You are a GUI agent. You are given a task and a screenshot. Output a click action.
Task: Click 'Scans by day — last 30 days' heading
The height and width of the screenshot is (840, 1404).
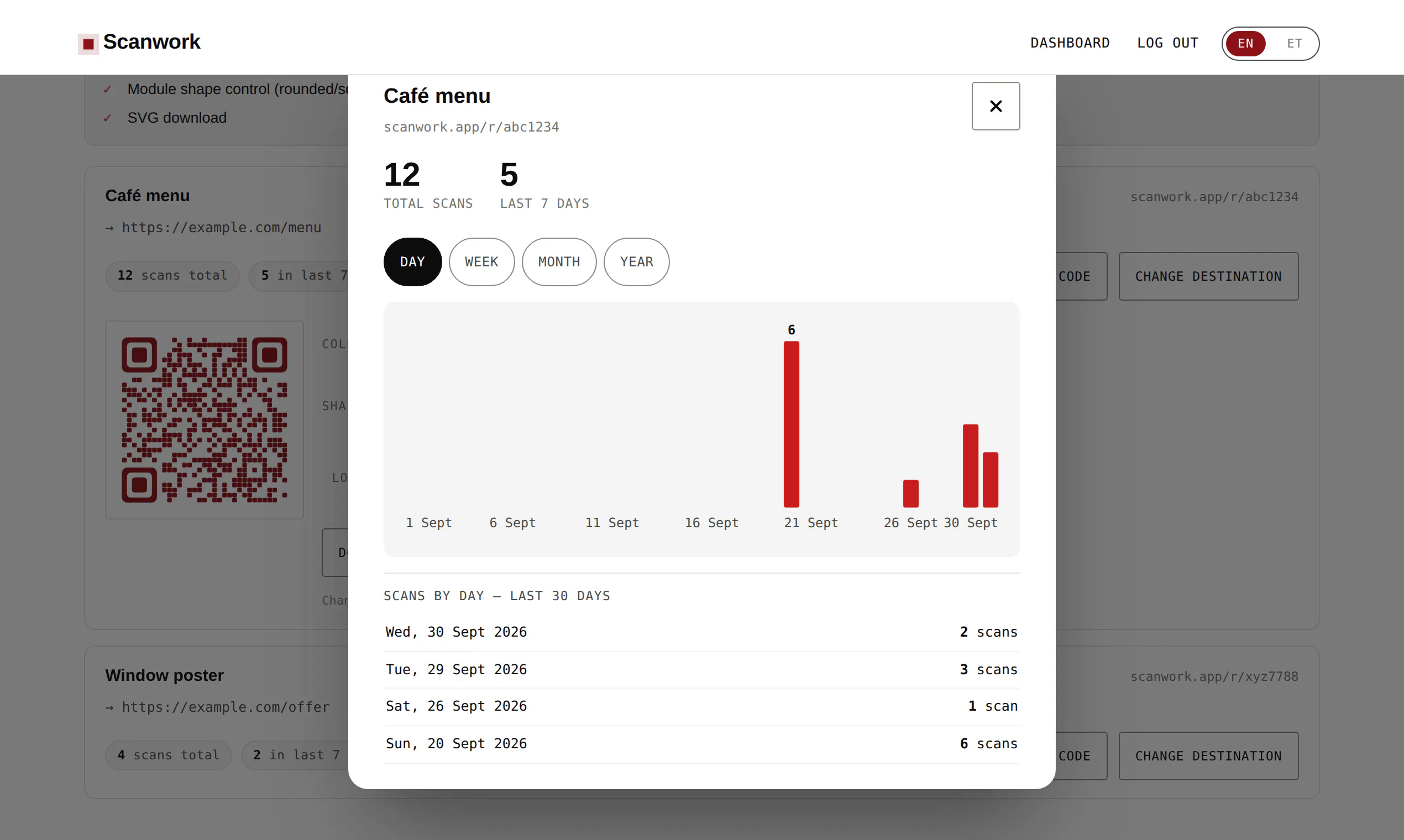tap(497, 596)
